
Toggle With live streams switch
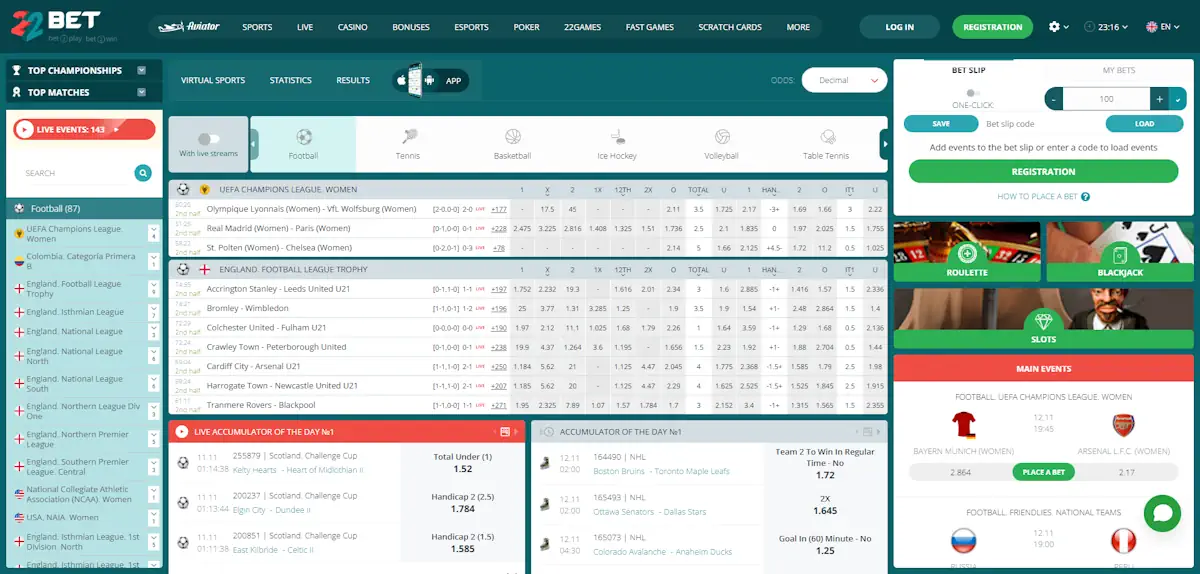[209, 139]
